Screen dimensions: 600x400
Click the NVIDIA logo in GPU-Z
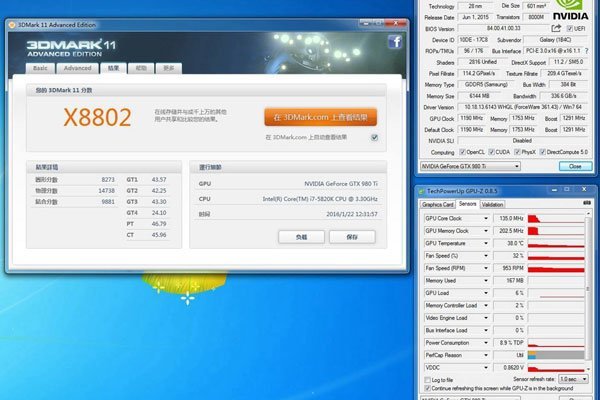(x=571, y=11)
